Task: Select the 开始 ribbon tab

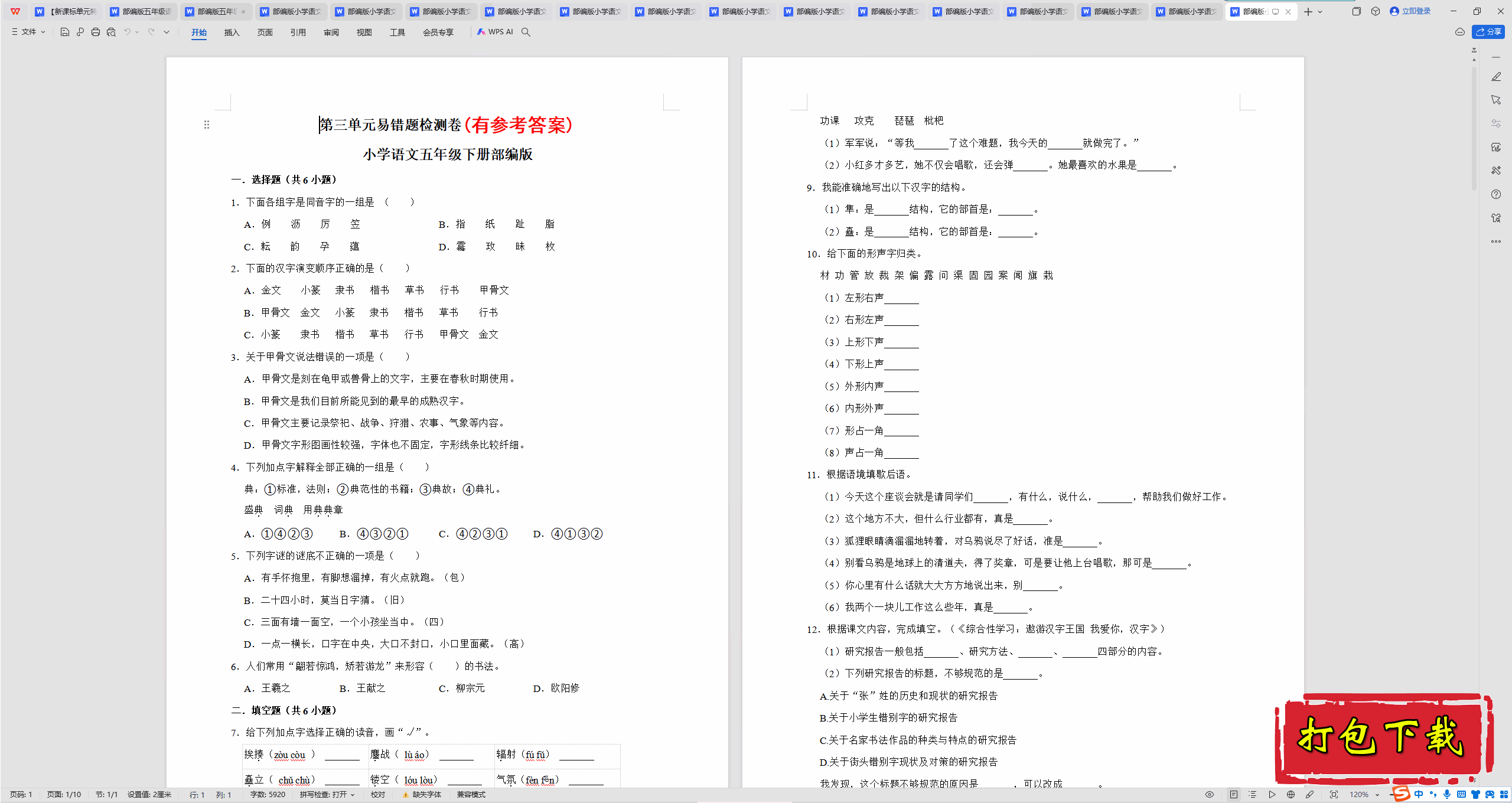Action: [x=199, y=32]
